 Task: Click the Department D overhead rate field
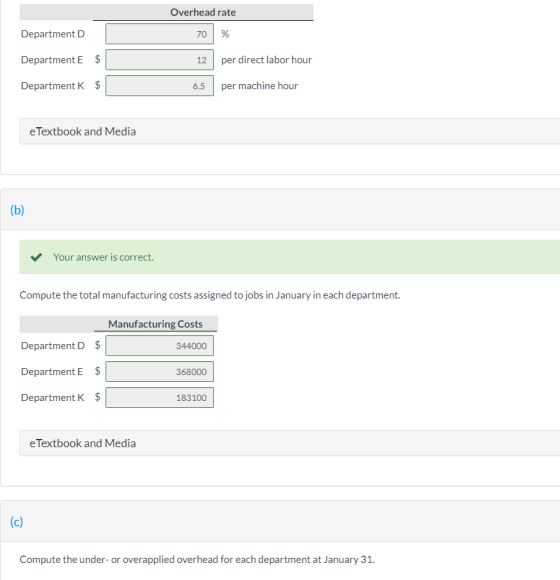[x=159, y=34]
